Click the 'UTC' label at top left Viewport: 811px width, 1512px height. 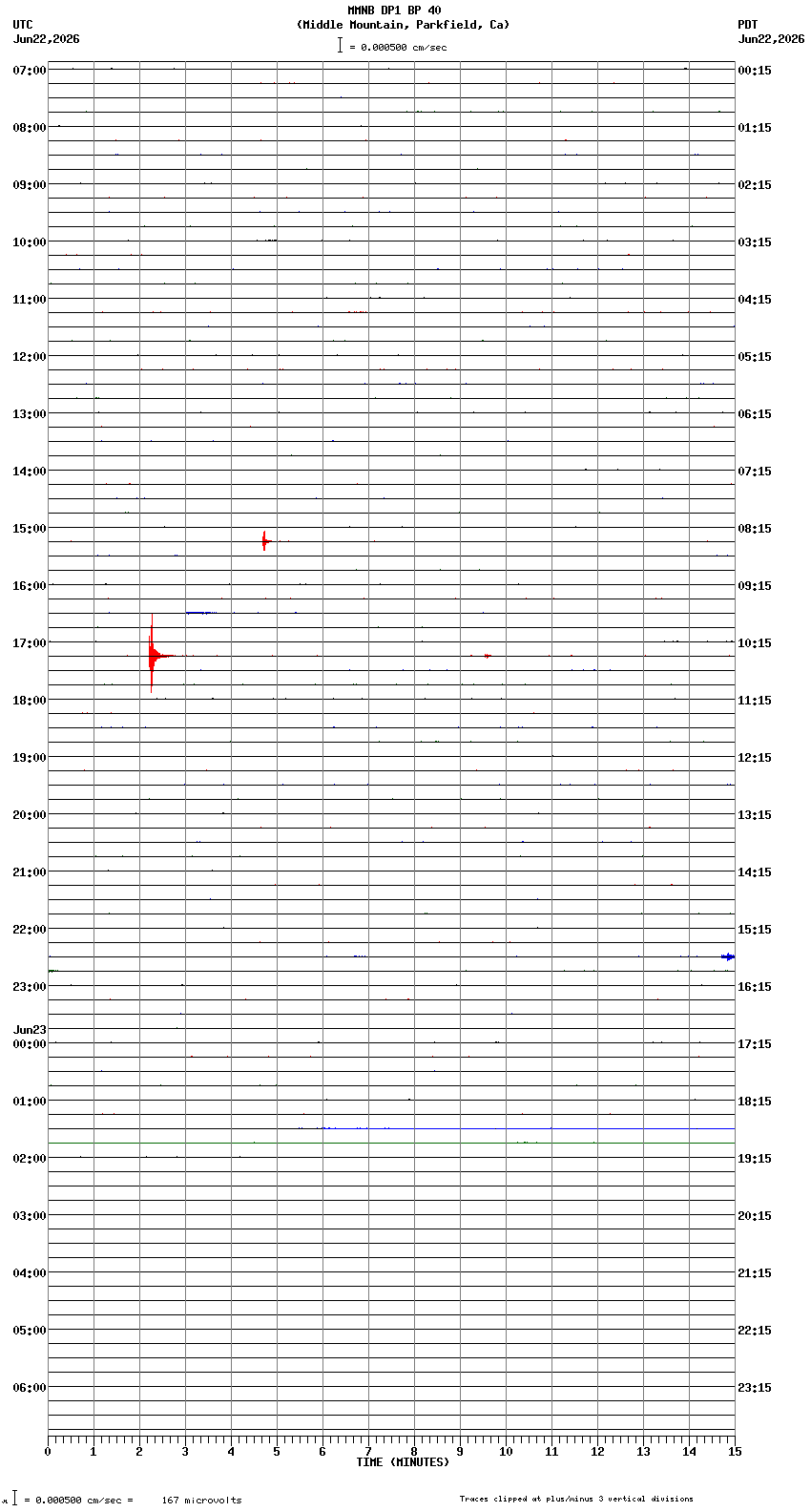23,25
